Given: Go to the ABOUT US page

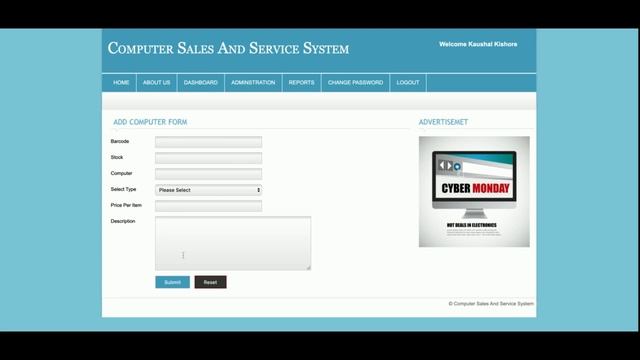Looking at the screenshot, I should (156, 82).
